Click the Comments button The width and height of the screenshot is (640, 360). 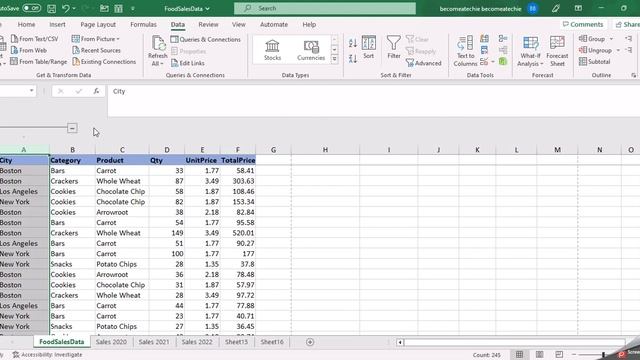point(583,24)
